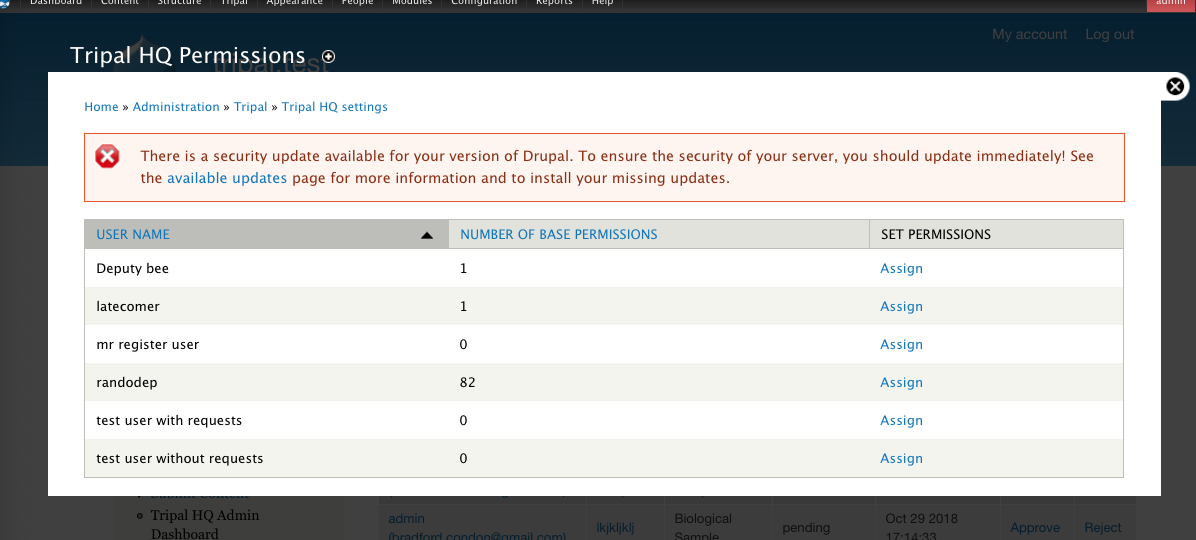Sort by Number of Base Permissions header
Screen dimensions: 1196x540
(x=559, y=234)
